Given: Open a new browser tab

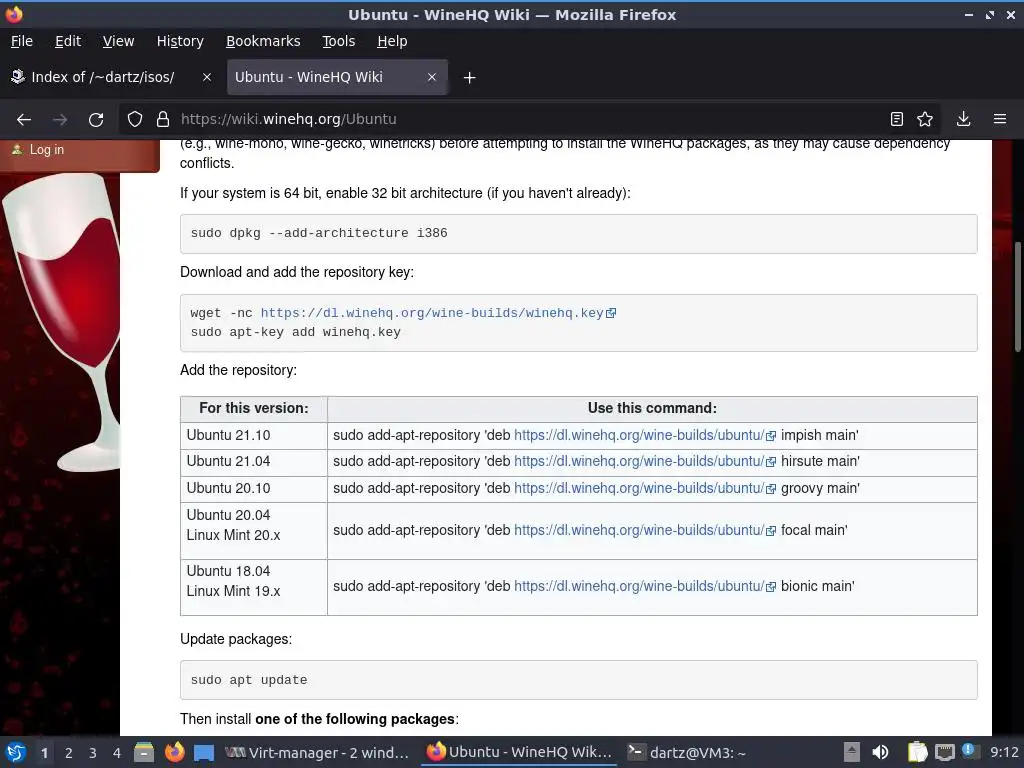Looking at the screenshot, I should click(x=469, y=78).
